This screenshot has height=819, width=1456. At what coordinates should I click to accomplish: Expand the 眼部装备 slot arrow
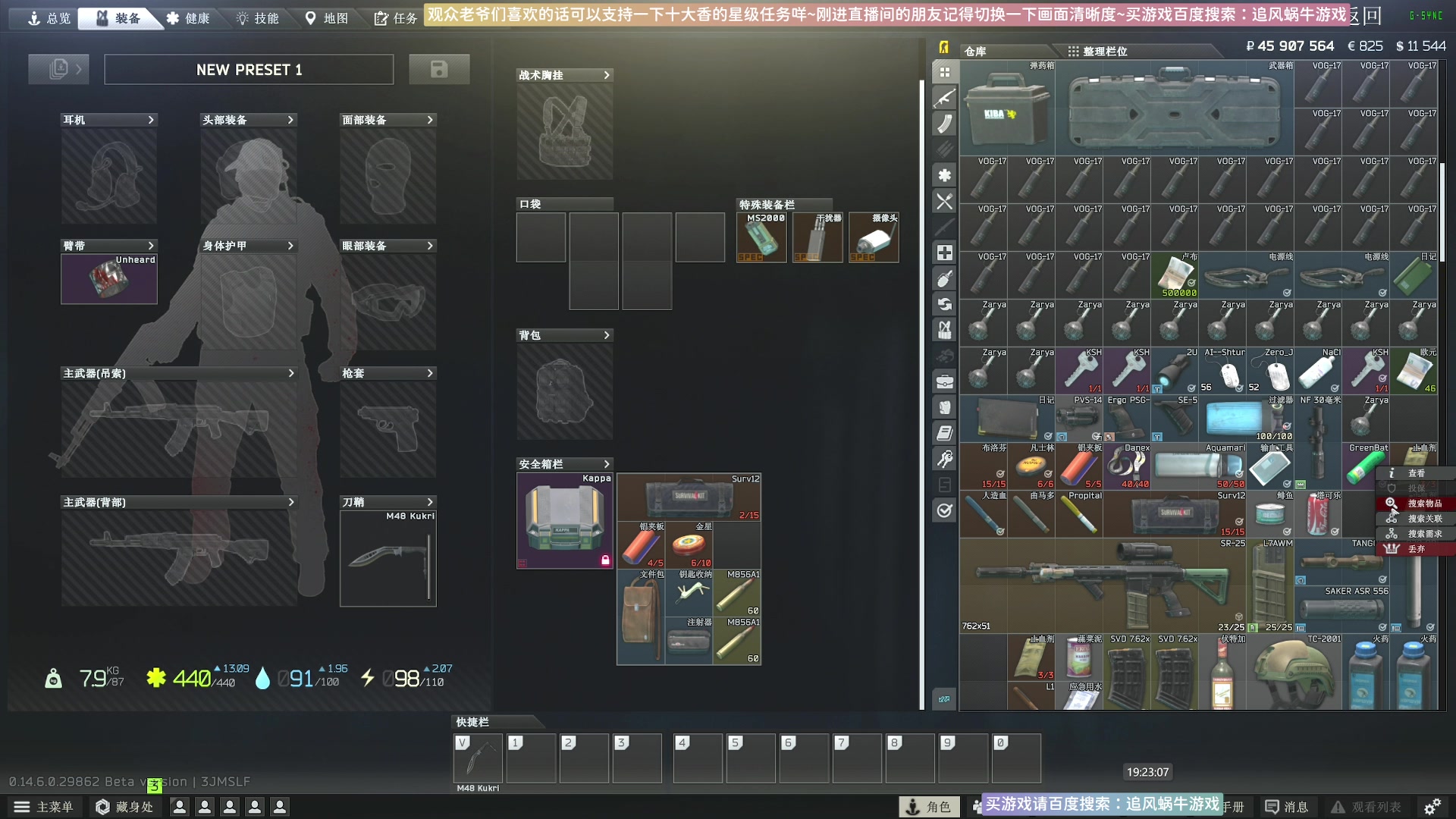(430, 246)
